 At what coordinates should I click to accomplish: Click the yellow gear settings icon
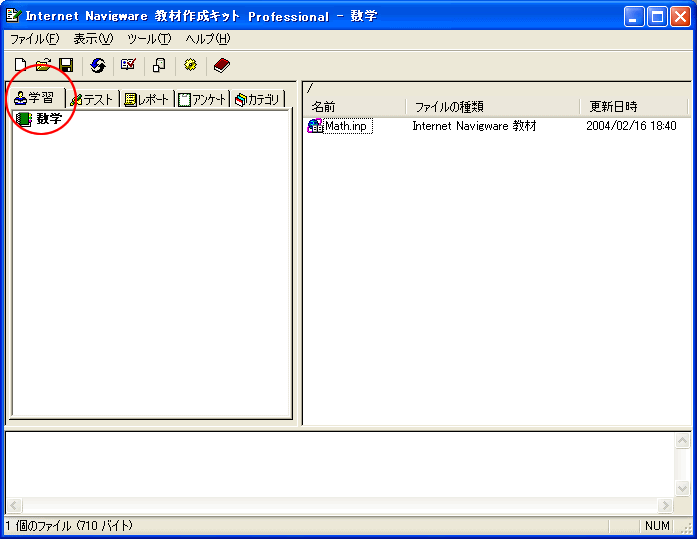[x=191, y=65]
